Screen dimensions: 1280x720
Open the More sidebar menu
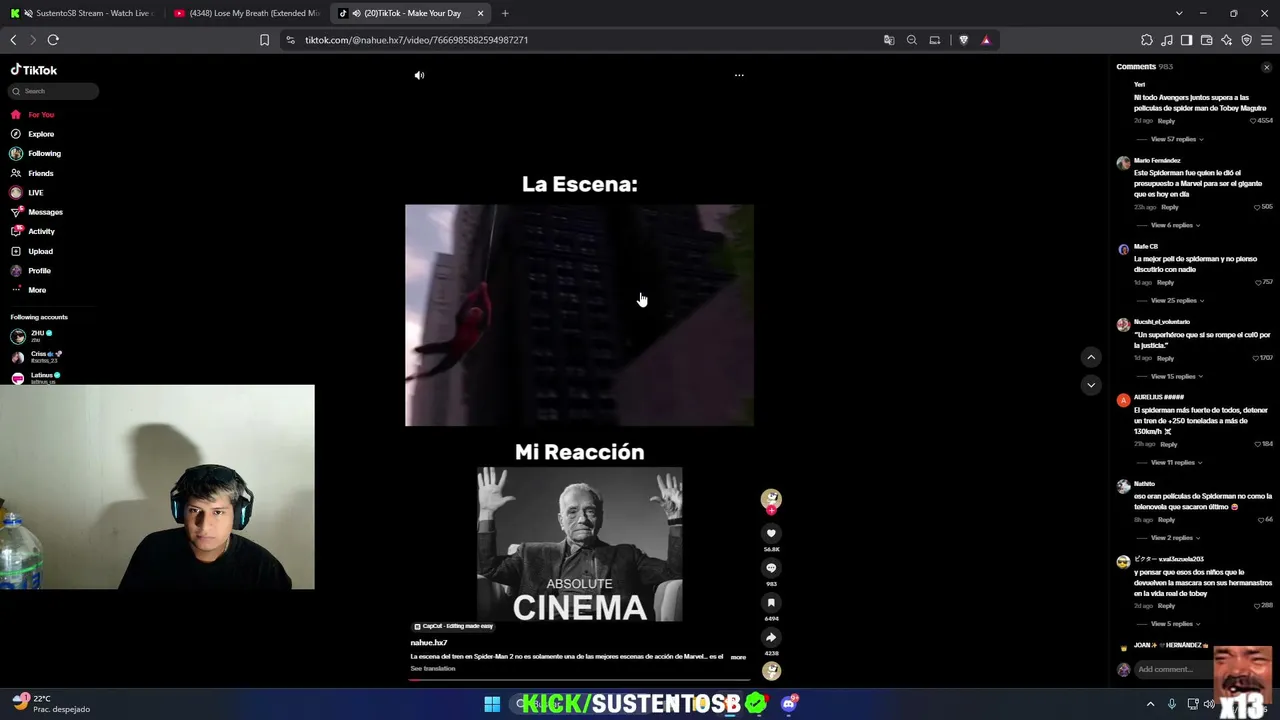point(37,290)
